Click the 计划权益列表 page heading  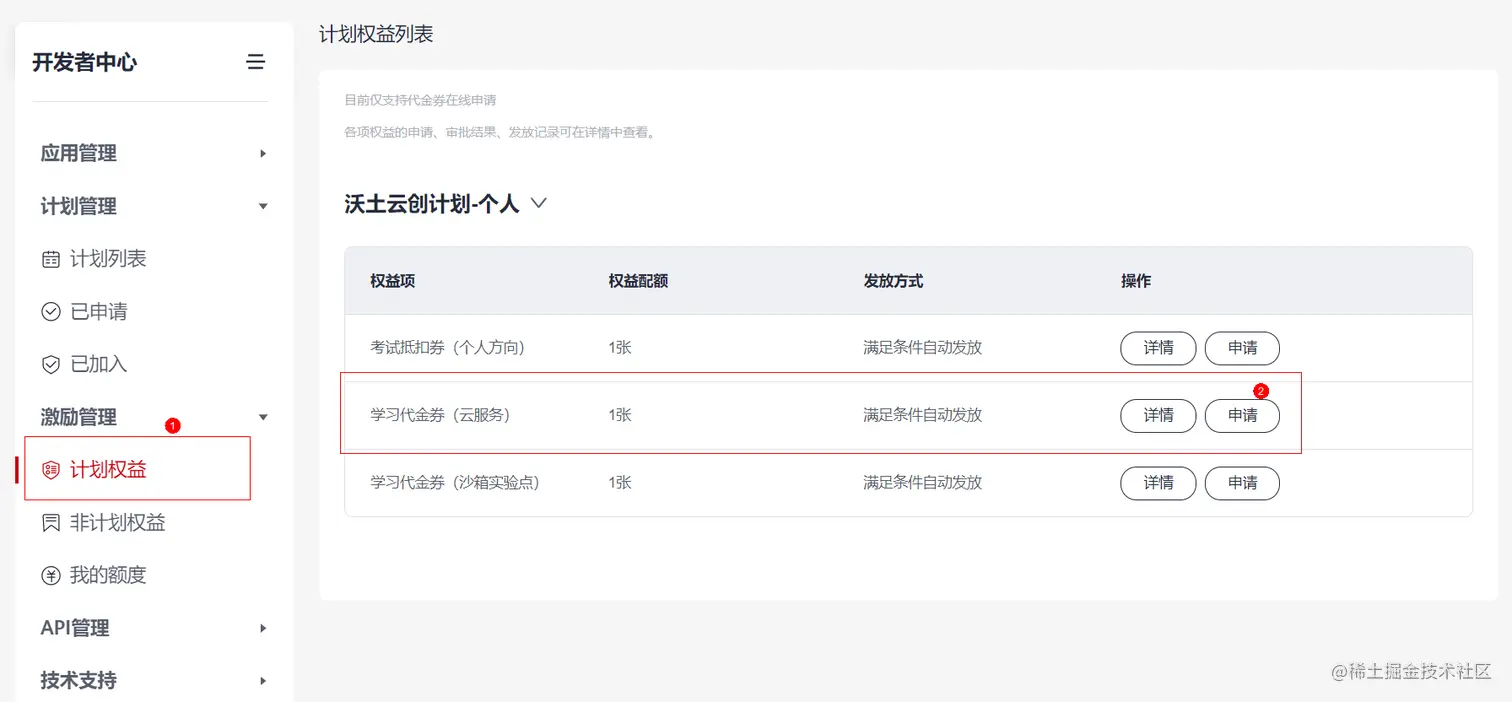pyautogui.click(x=376, y=34)
